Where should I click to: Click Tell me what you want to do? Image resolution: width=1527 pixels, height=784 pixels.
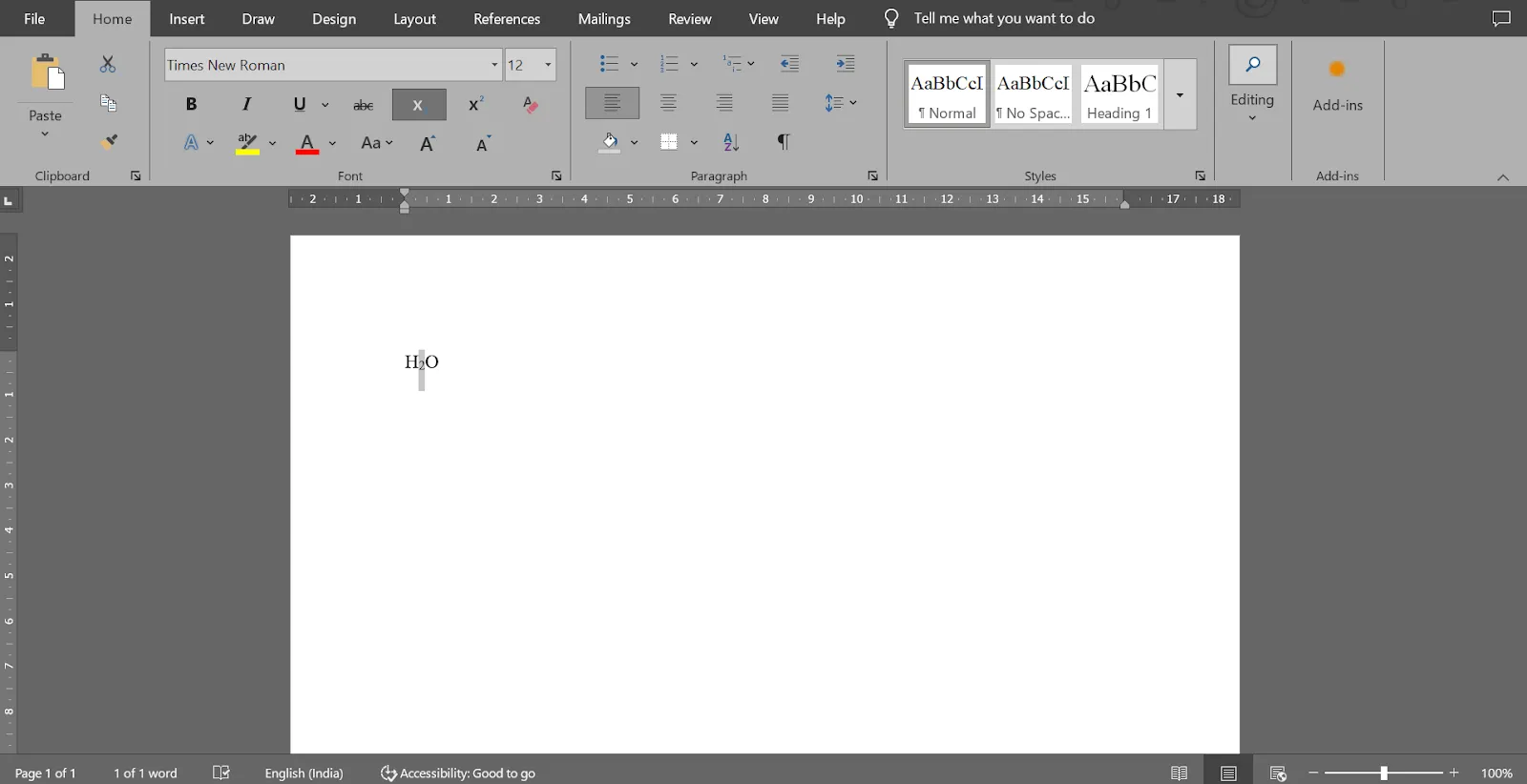(x=1004, y=18)
